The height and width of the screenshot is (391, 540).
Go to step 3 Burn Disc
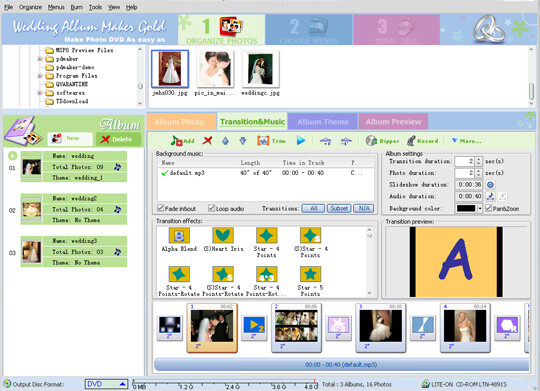pos(396,30)
